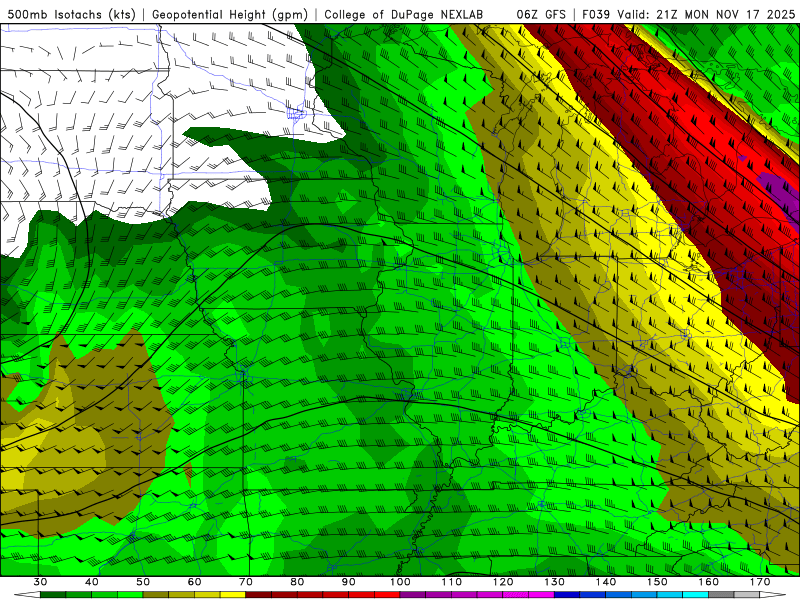Click the cyan colorbar swatch ending at 160
800x600 pixels.
695,595
